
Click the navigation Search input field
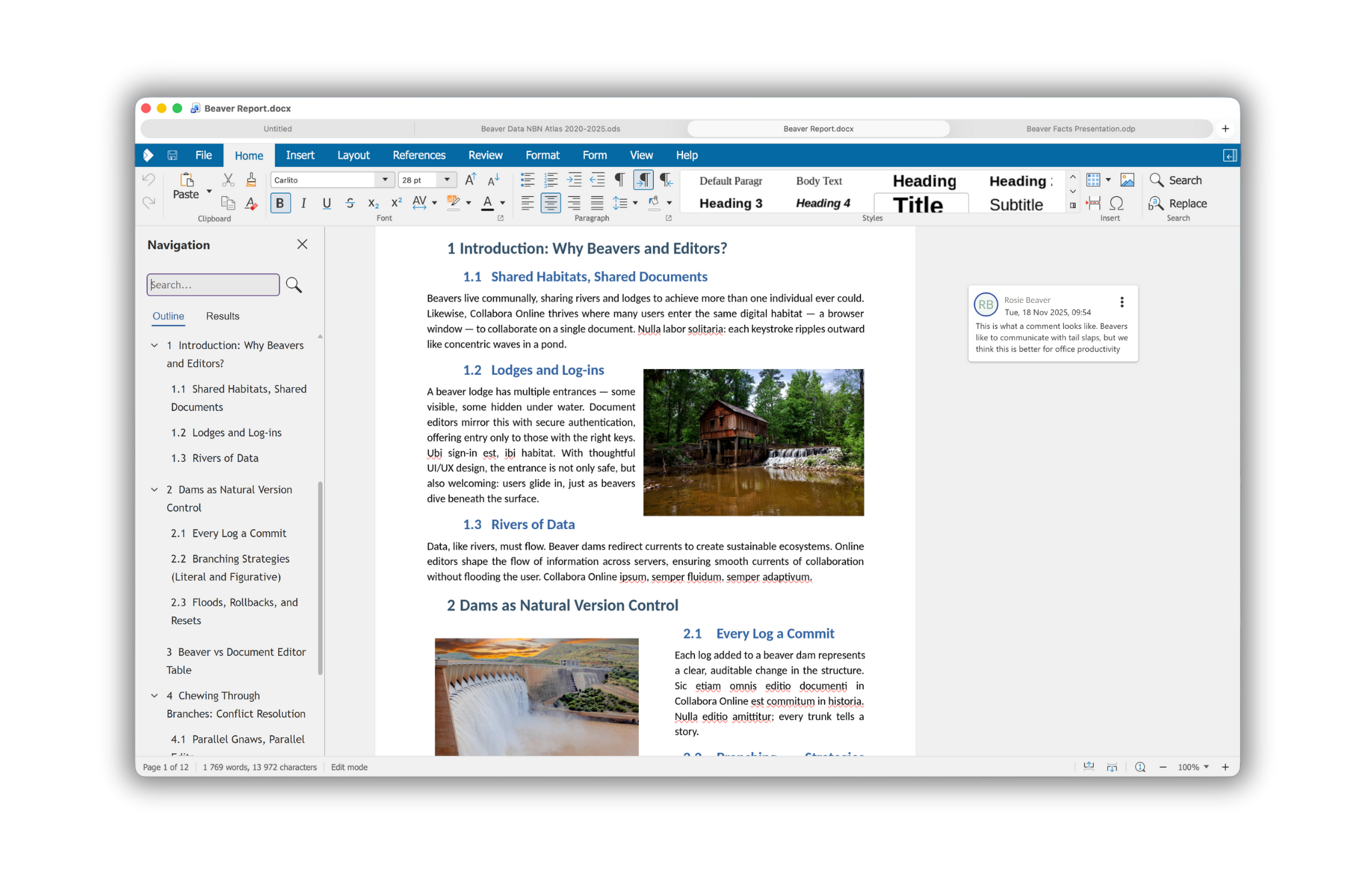pyautogui.click(x=213, y=285)
